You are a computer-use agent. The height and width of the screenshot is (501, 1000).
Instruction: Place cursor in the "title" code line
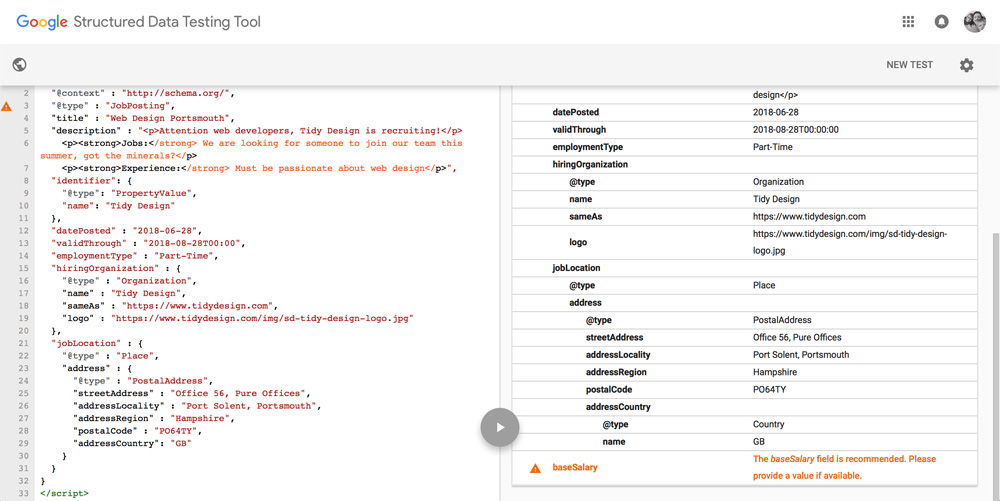[143, 119]
